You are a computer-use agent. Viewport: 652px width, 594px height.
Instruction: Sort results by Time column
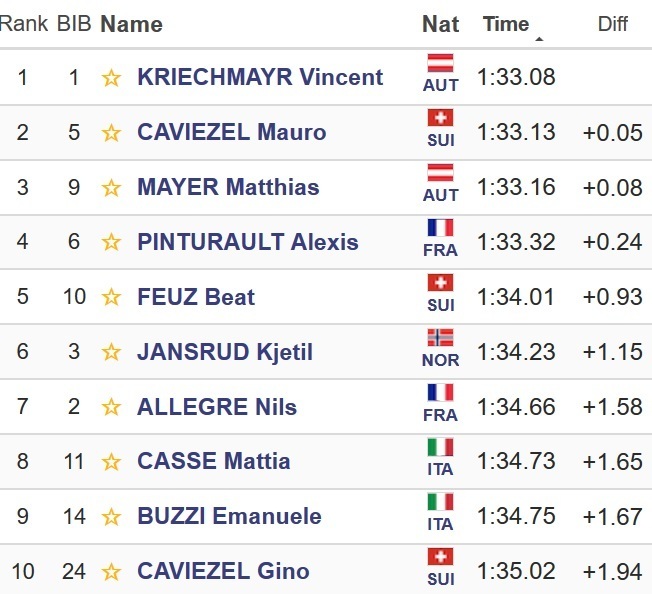(506, 24)
